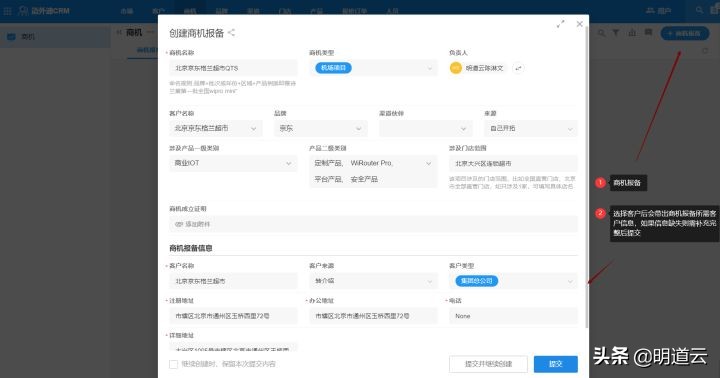Close the 创建商机报备 dialog
The height and width of the screenshot is (378, 720).
coord(579,24)
